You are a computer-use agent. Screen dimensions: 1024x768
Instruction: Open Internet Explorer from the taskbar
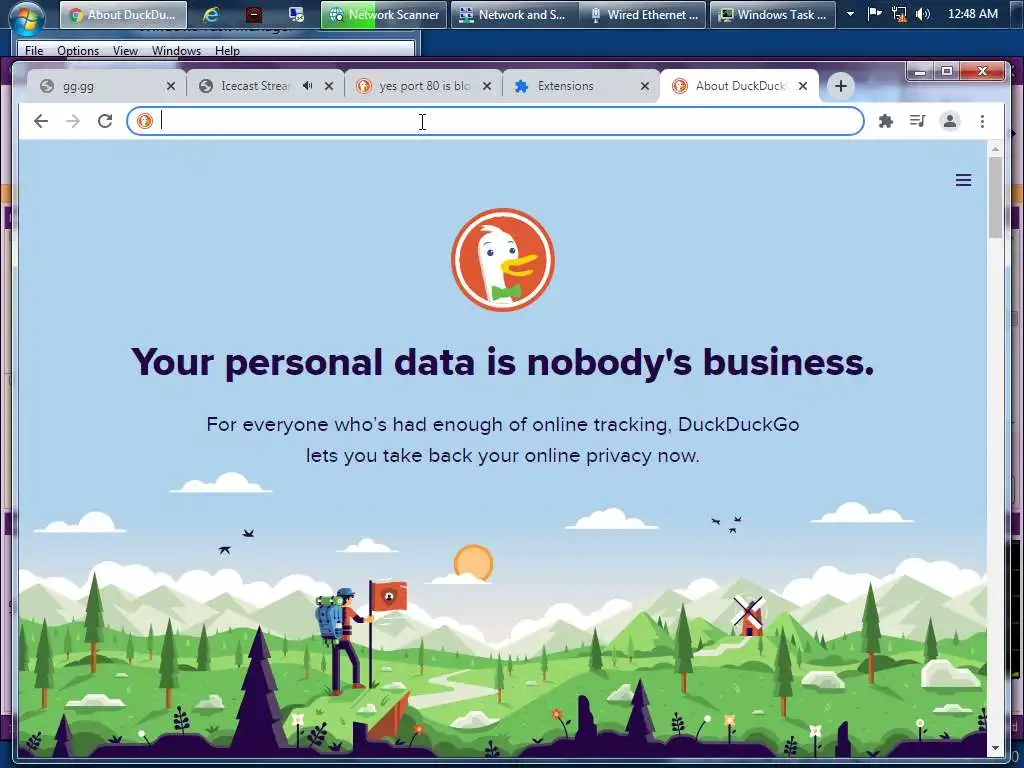click(x=210, y=14)
